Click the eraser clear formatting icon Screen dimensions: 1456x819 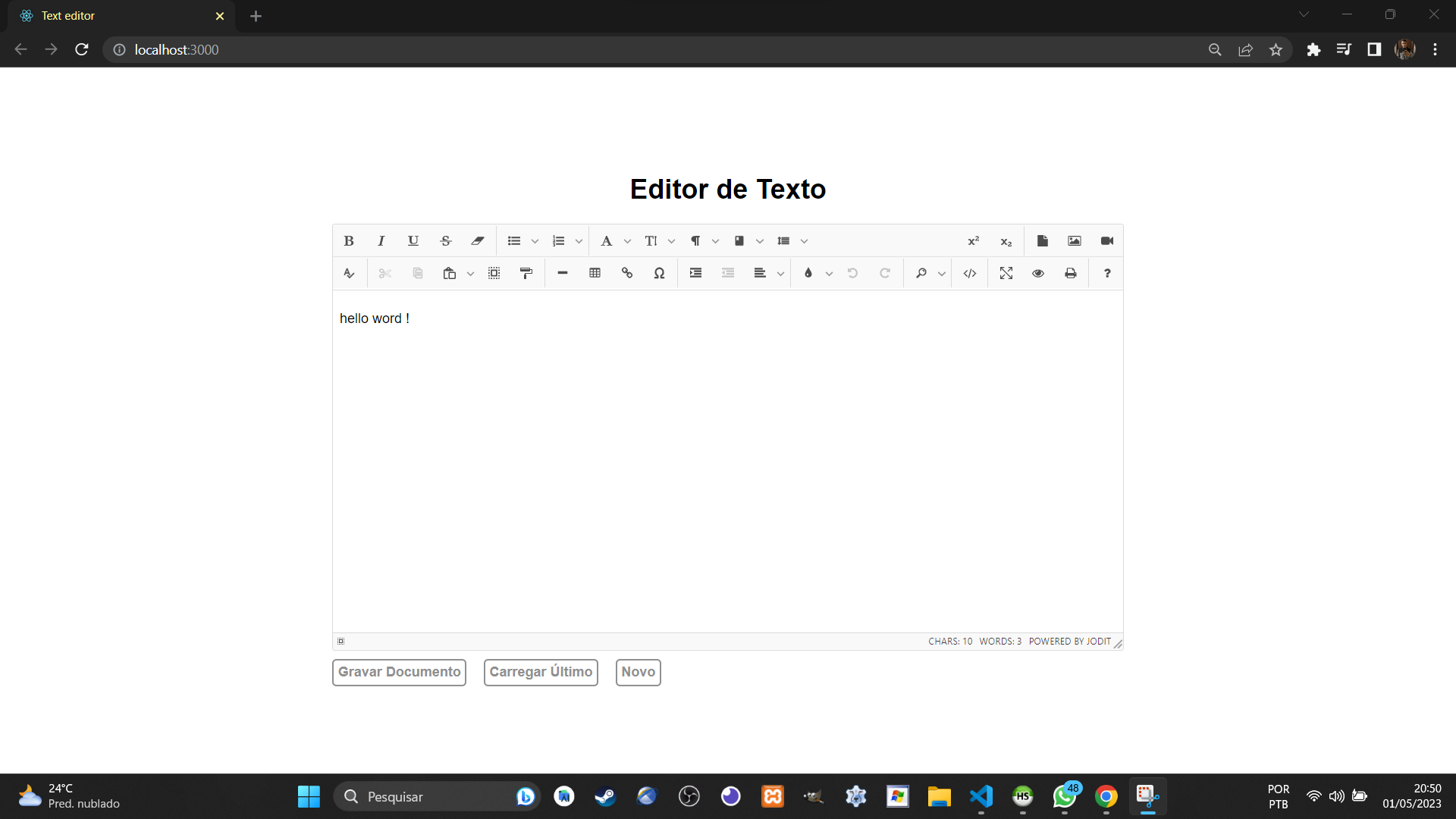[x=478, y=241]
